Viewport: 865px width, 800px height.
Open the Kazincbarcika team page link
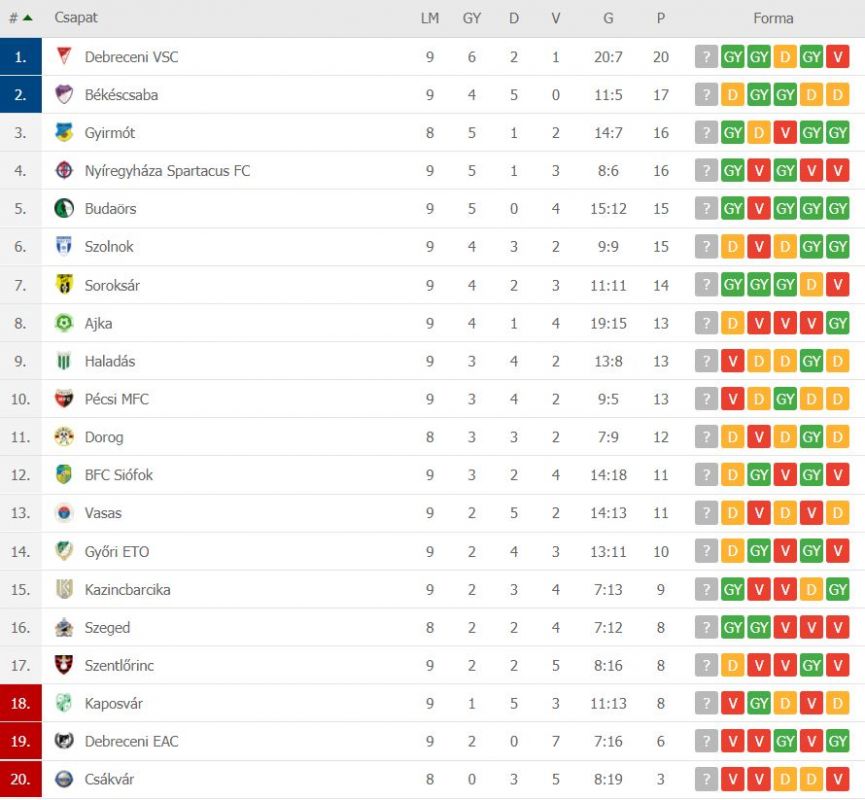coord(127,590)
